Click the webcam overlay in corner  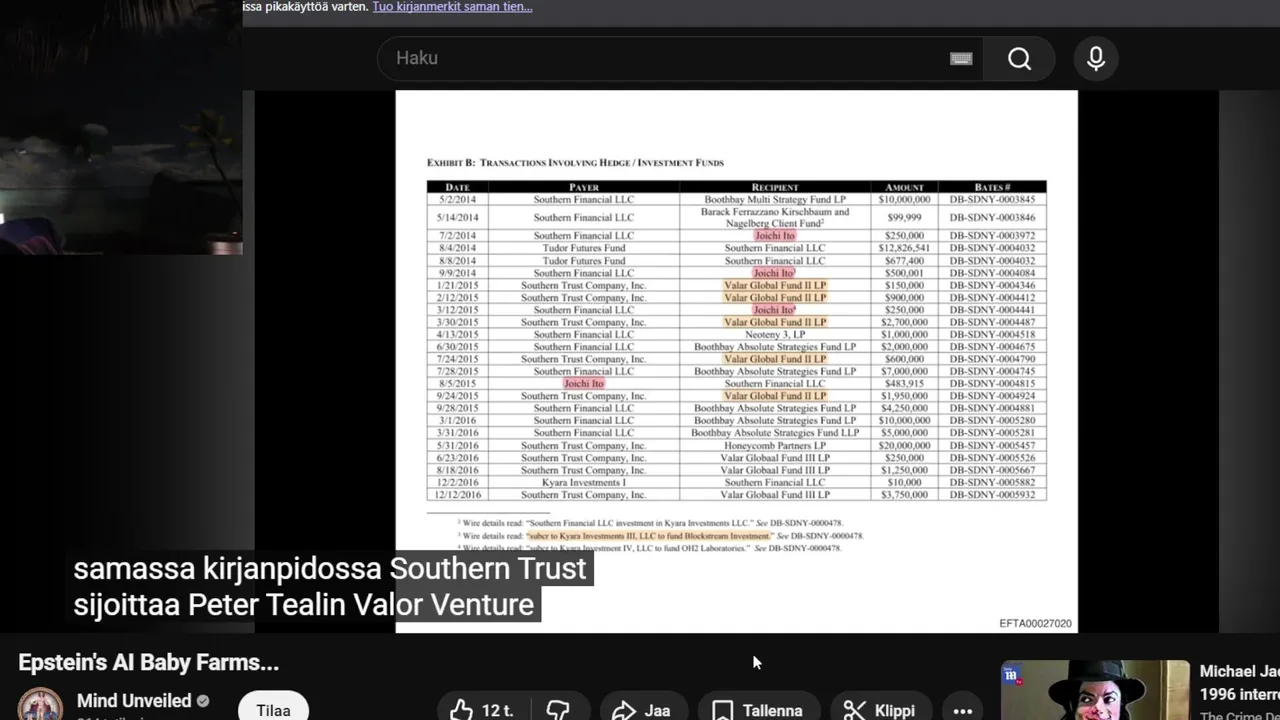121,127
